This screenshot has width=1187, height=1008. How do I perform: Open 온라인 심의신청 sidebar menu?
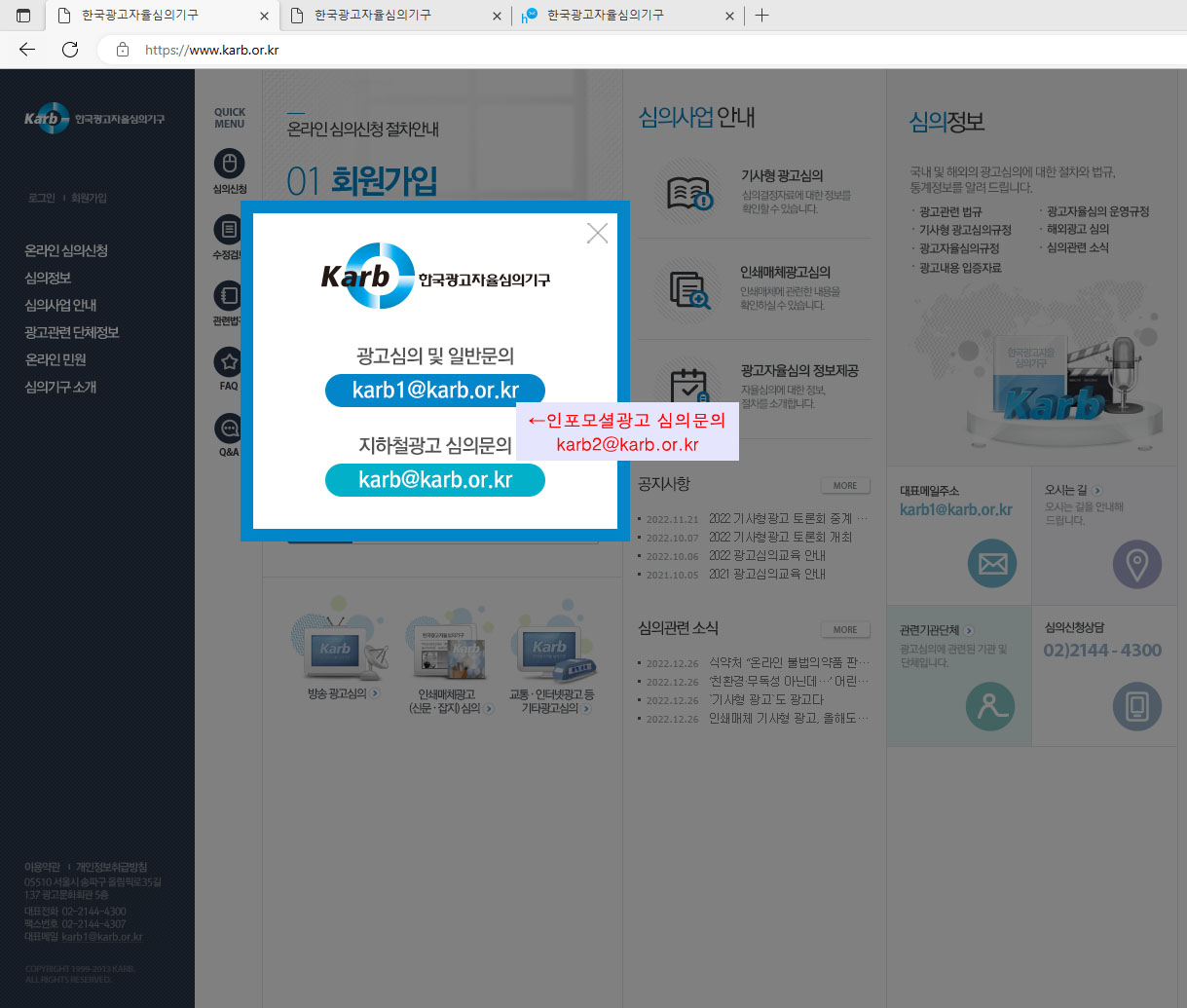pos(66,251)
